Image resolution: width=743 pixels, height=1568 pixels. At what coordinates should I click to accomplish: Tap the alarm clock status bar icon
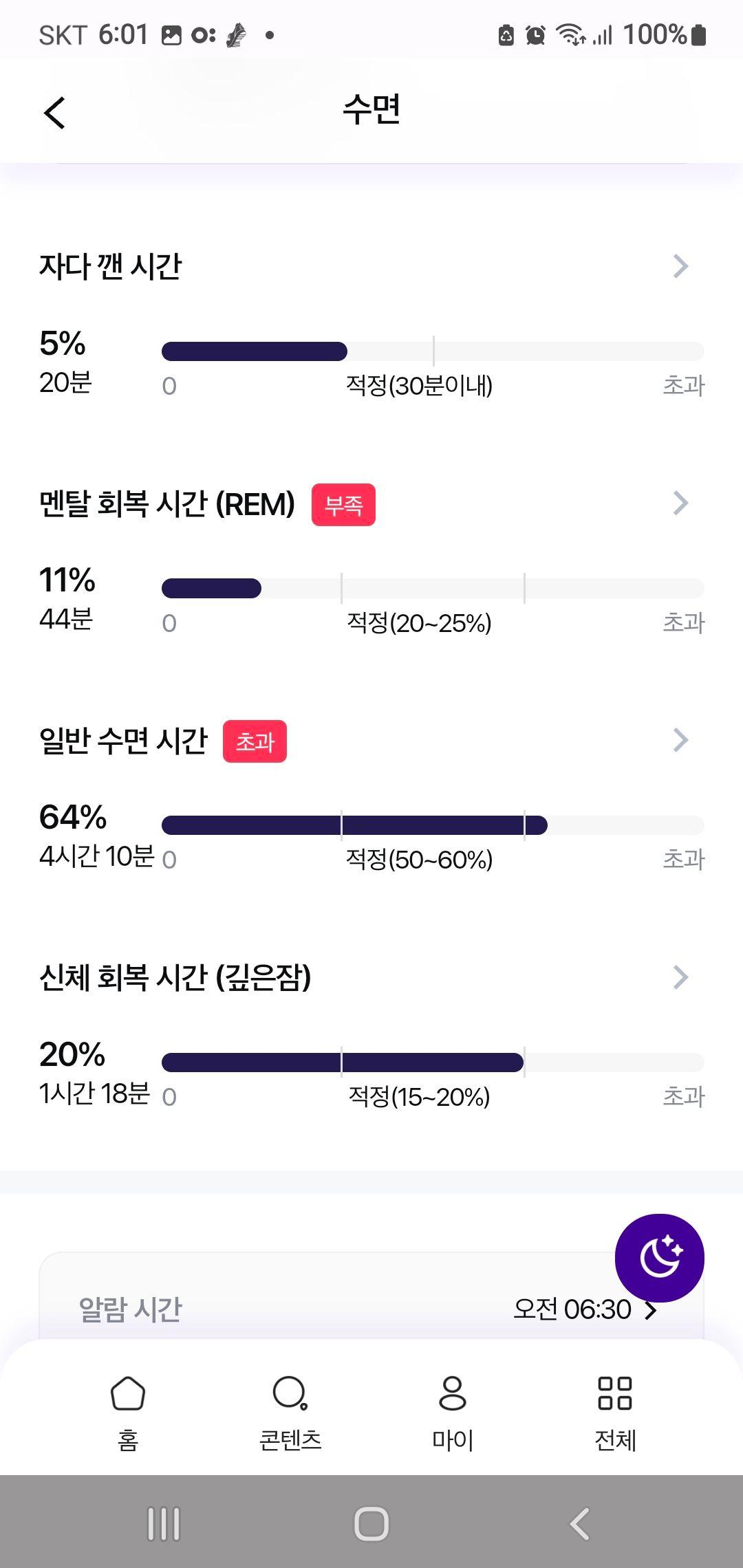(x=535, y=34)
